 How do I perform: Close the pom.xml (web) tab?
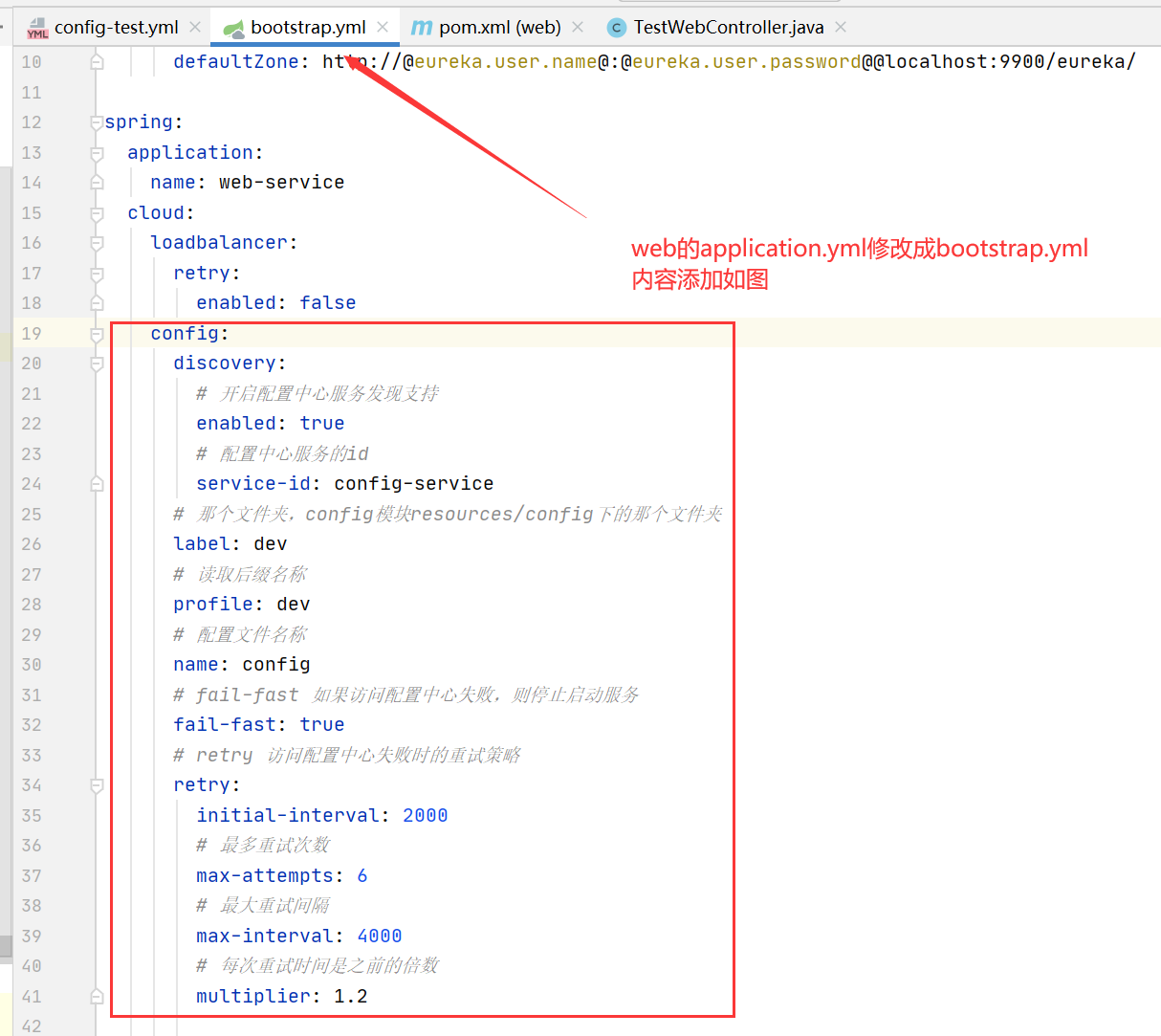[578, 27]
